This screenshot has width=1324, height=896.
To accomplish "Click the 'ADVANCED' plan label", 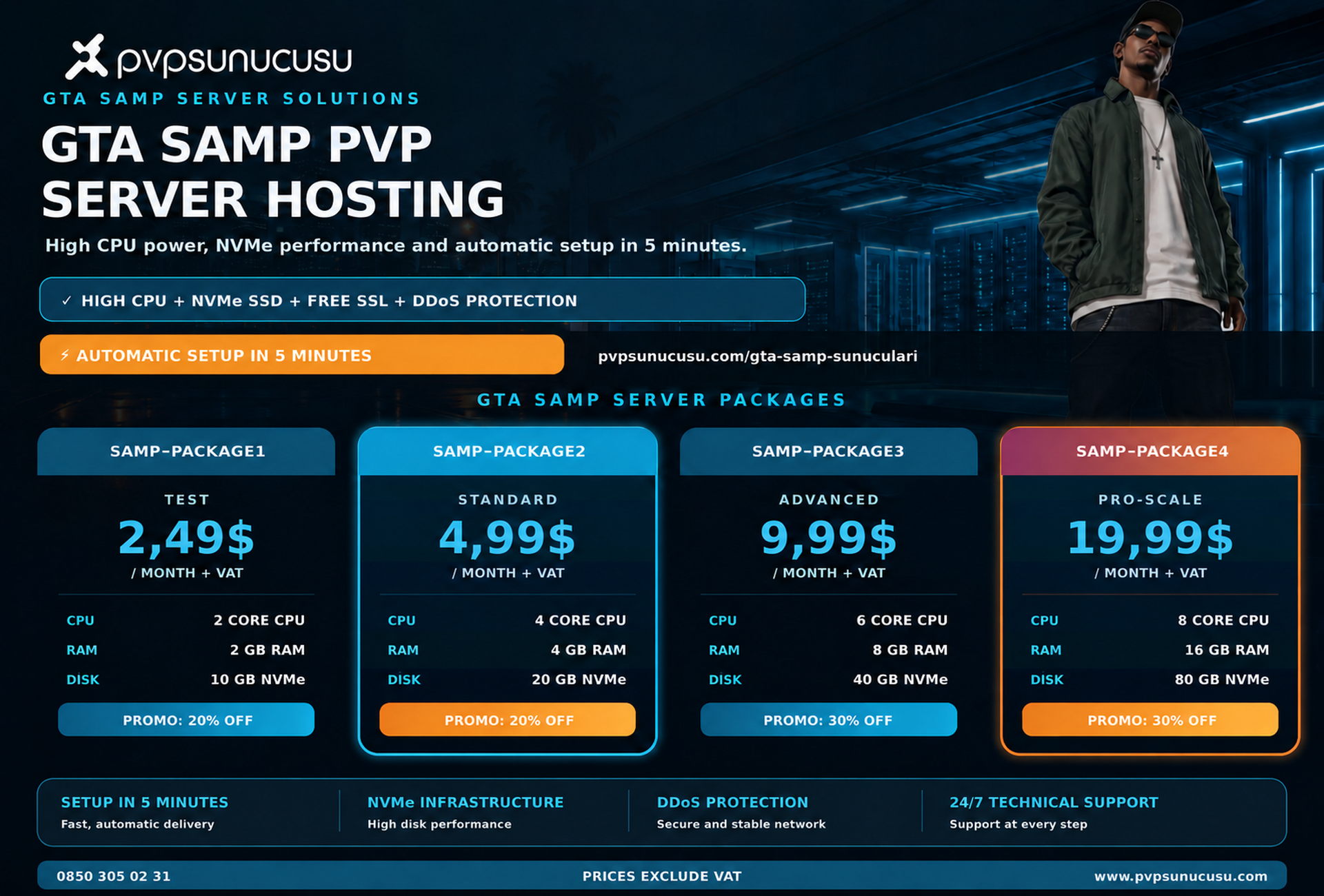I will [x=829, y=500].
